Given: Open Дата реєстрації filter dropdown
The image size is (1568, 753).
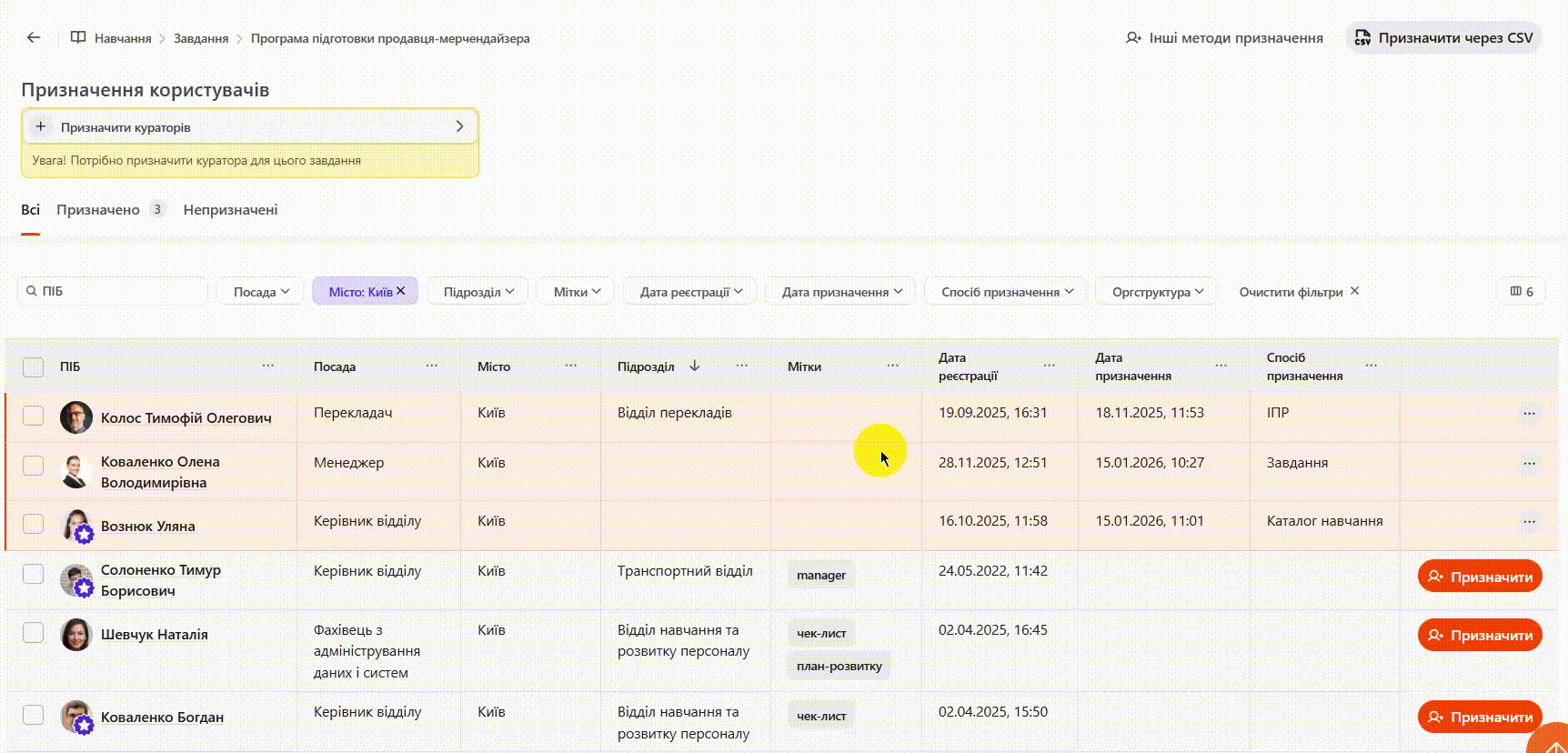Looking at the screenshot, I should 690,292.
